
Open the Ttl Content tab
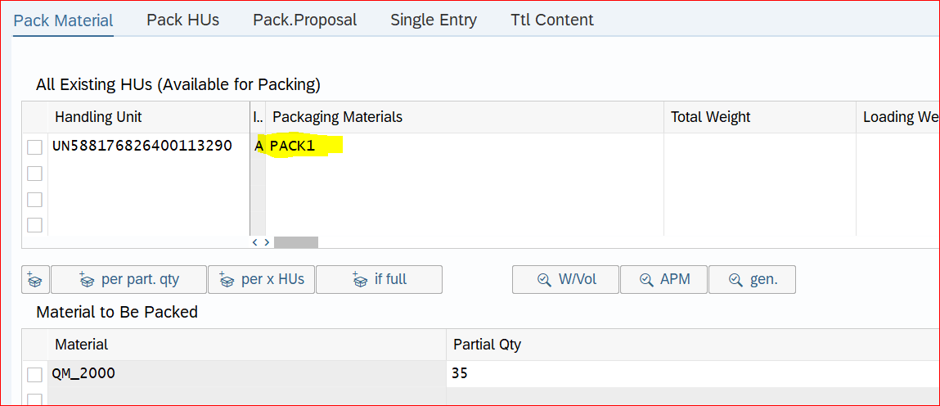click(x=552, y=20)
